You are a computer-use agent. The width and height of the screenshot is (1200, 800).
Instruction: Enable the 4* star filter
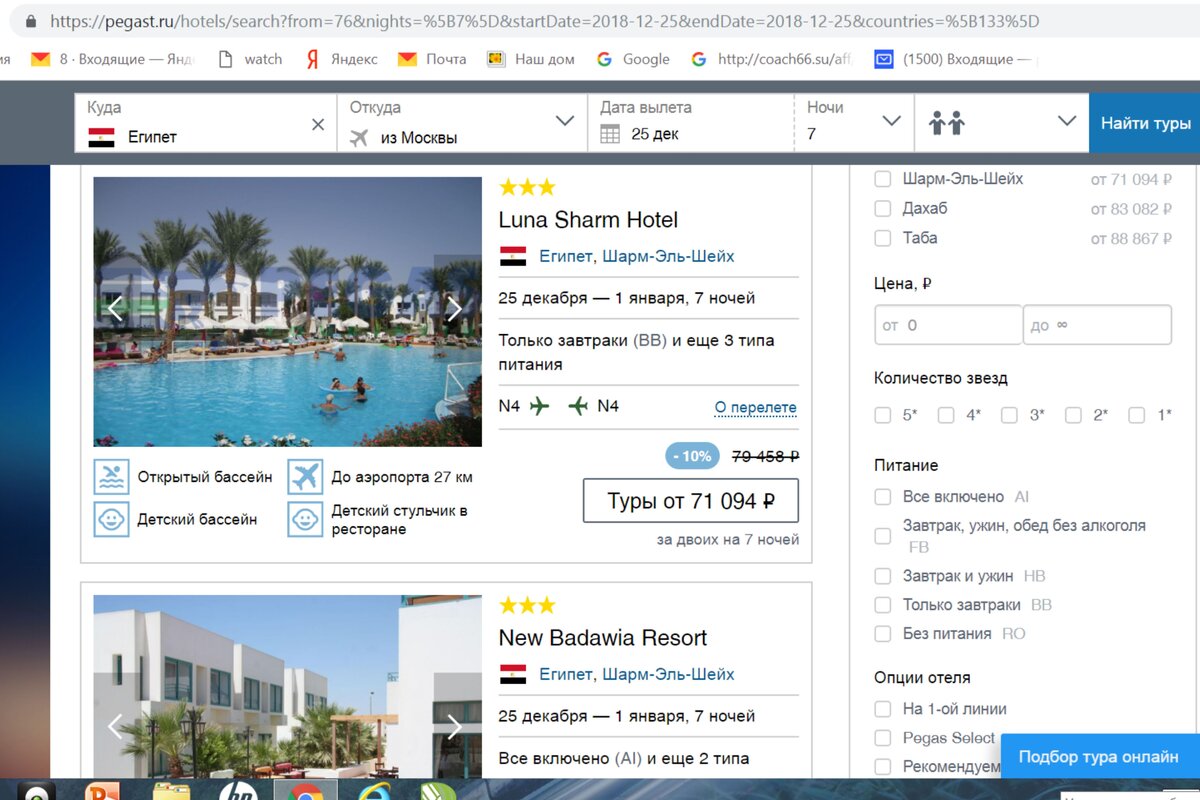pos(946,415)
